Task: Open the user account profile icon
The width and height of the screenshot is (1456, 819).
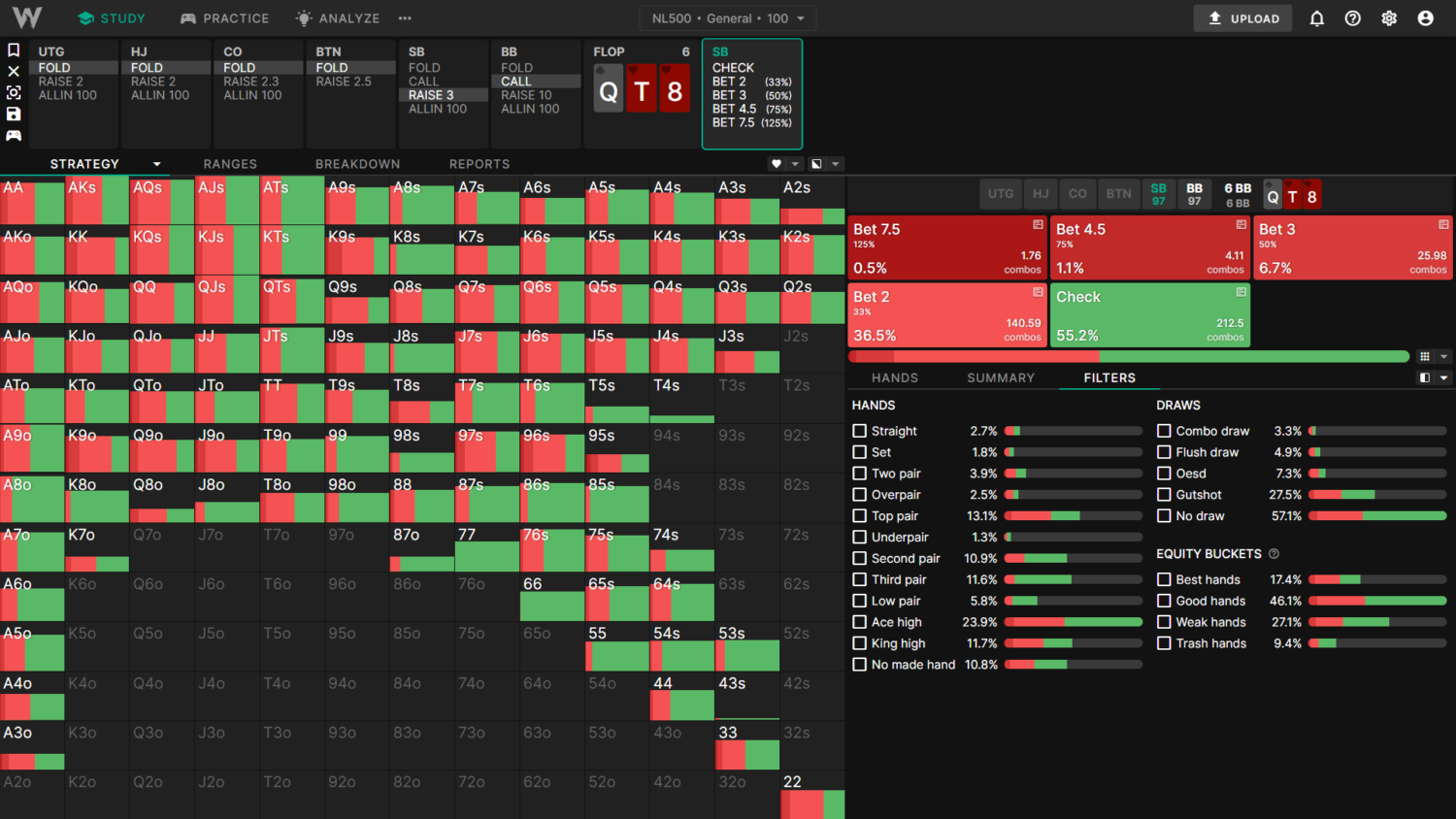Action: (1425, 18)
